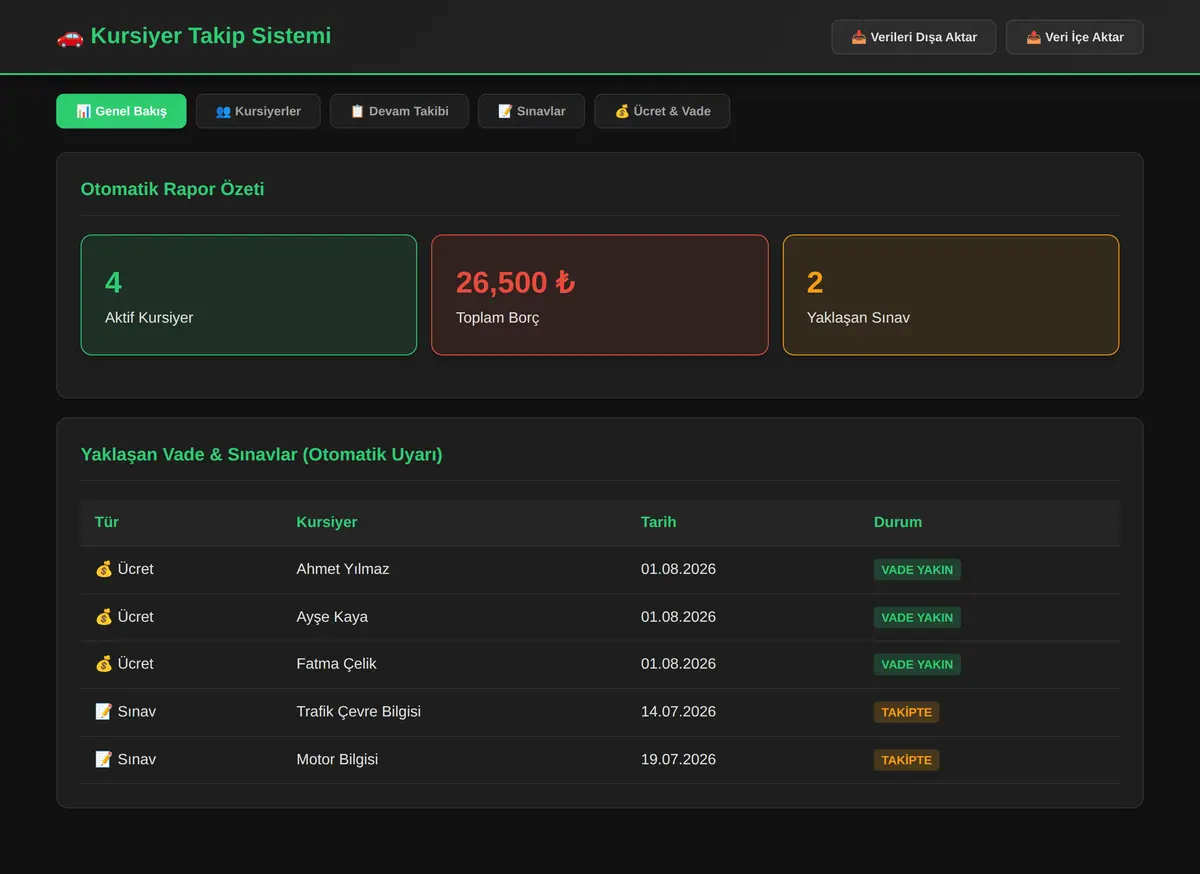Click the Yaklaşan Vade & Sınavlar heading
Image resolution: width=1200 pixels, height=874 pixels.
coord(261,455)
